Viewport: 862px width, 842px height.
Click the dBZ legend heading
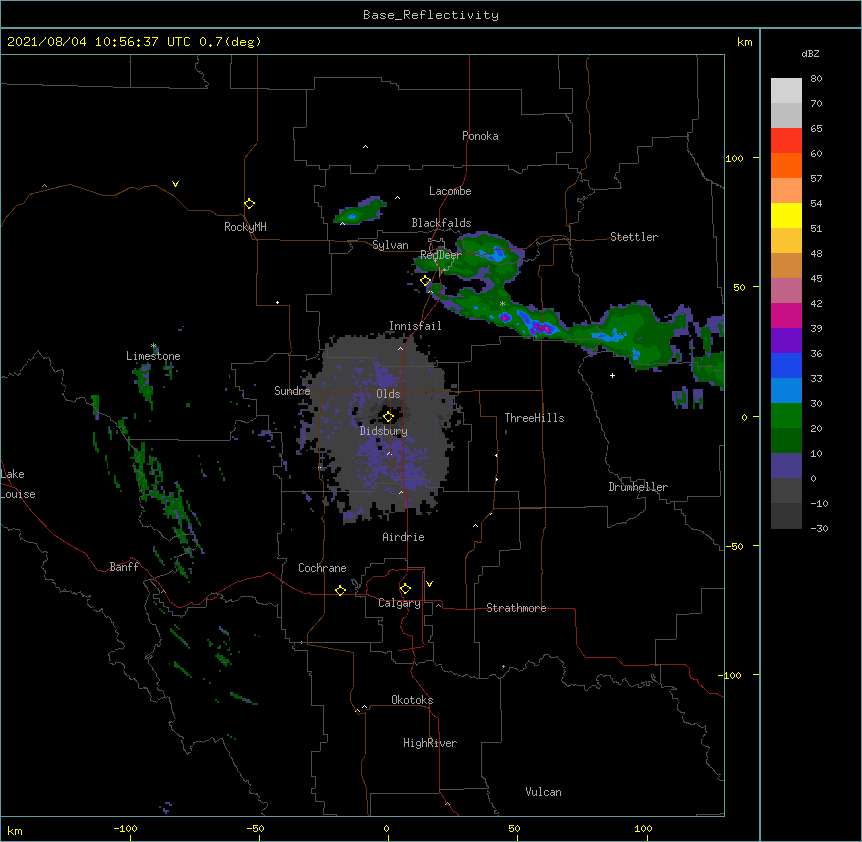[x=810, y=54]
